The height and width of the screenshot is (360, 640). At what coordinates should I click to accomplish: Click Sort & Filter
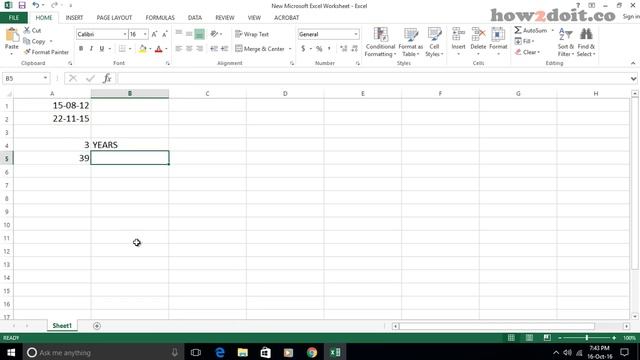[x=565, y=42]
